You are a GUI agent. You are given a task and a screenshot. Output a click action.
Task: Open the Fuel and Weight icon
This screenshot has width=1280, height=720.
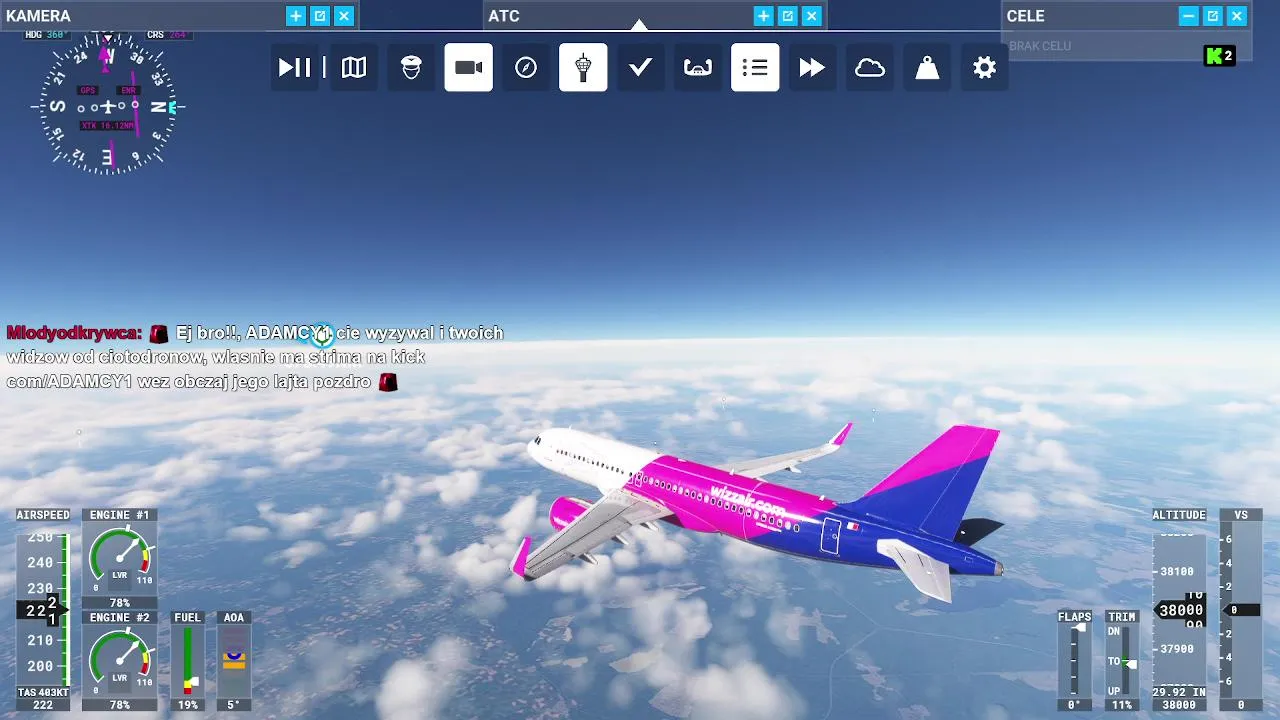(927, 67)
